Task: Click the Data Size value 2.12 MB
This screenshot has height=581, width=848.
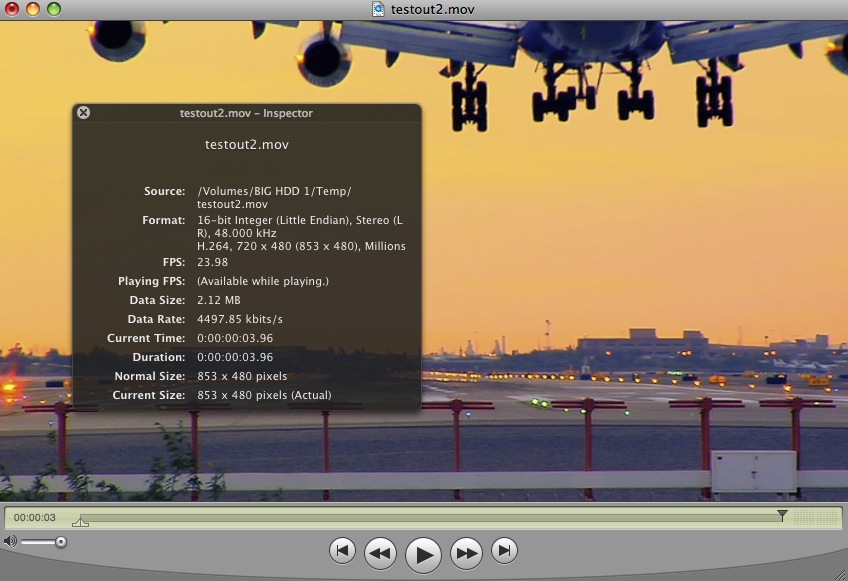Action: 218,300
